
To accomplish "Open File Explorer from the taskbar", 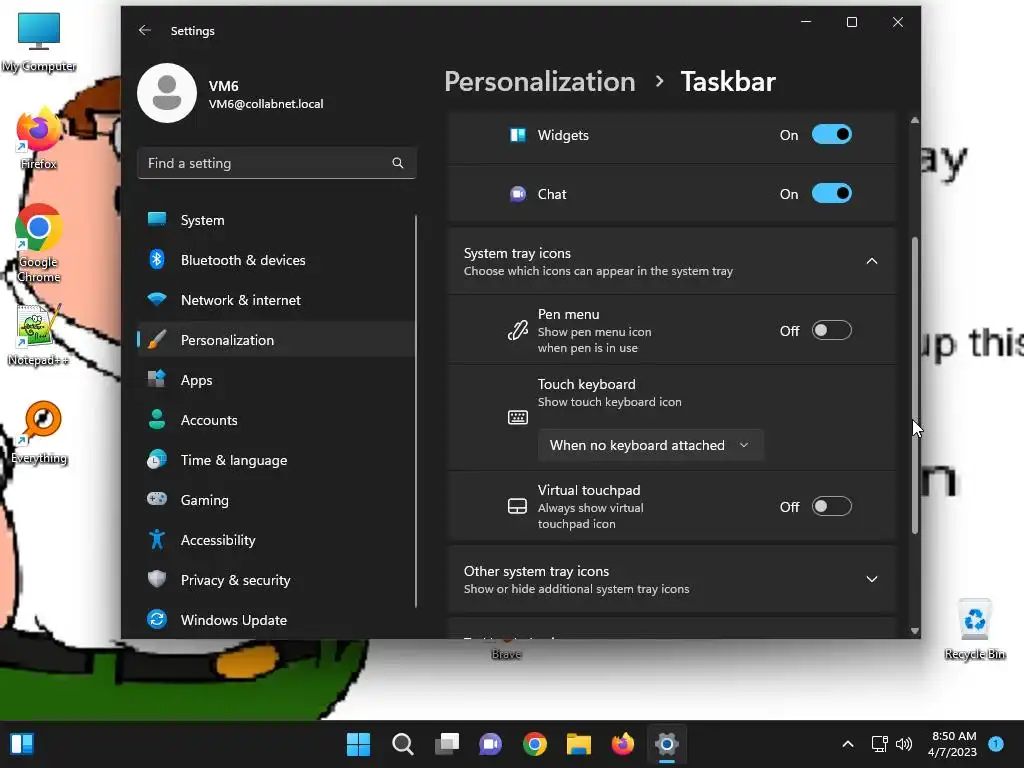I will coord(579,744).
